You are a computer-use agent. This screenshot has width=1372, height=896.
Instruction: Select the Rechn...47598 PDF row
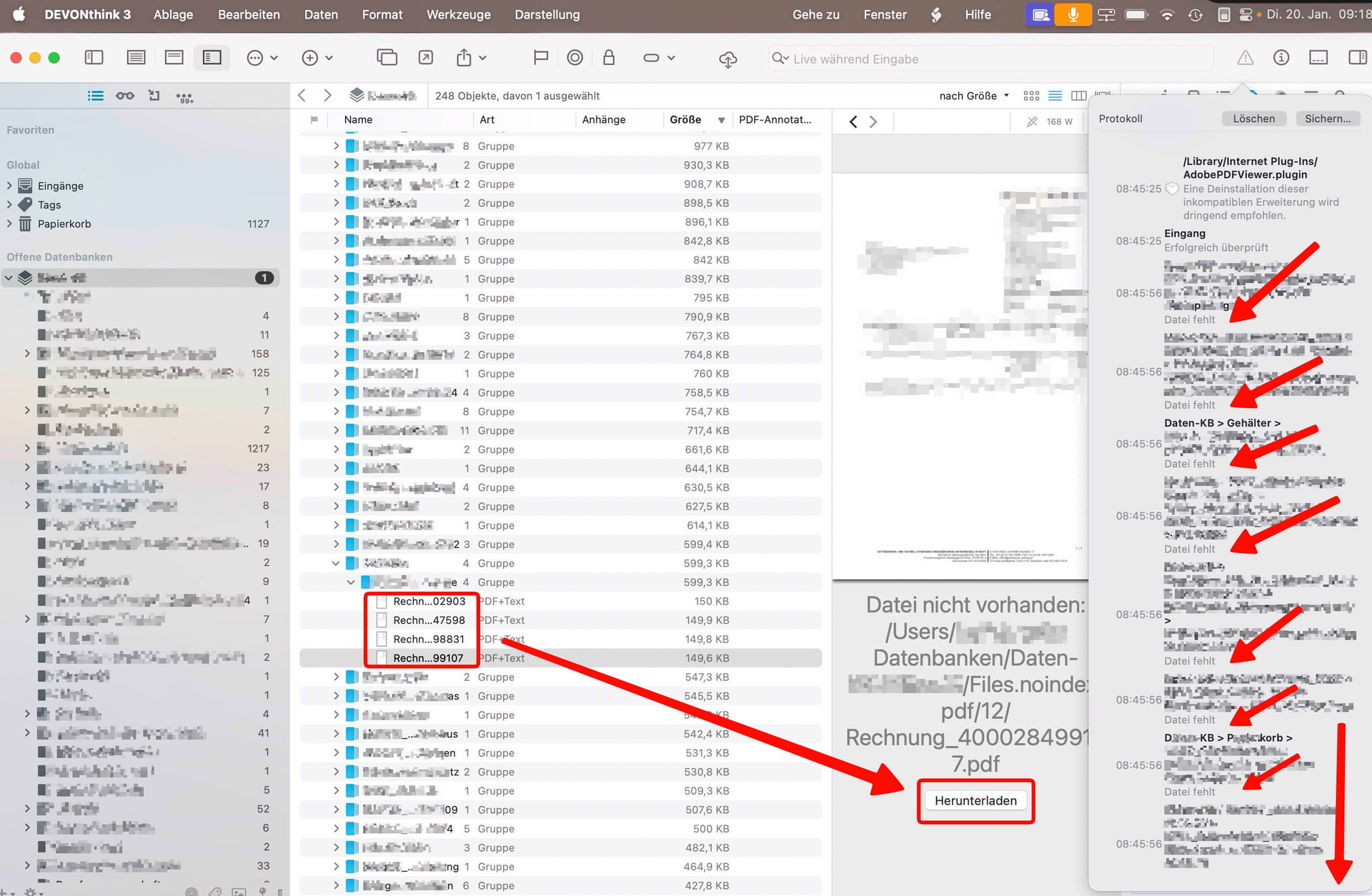(x=429, y=620)
